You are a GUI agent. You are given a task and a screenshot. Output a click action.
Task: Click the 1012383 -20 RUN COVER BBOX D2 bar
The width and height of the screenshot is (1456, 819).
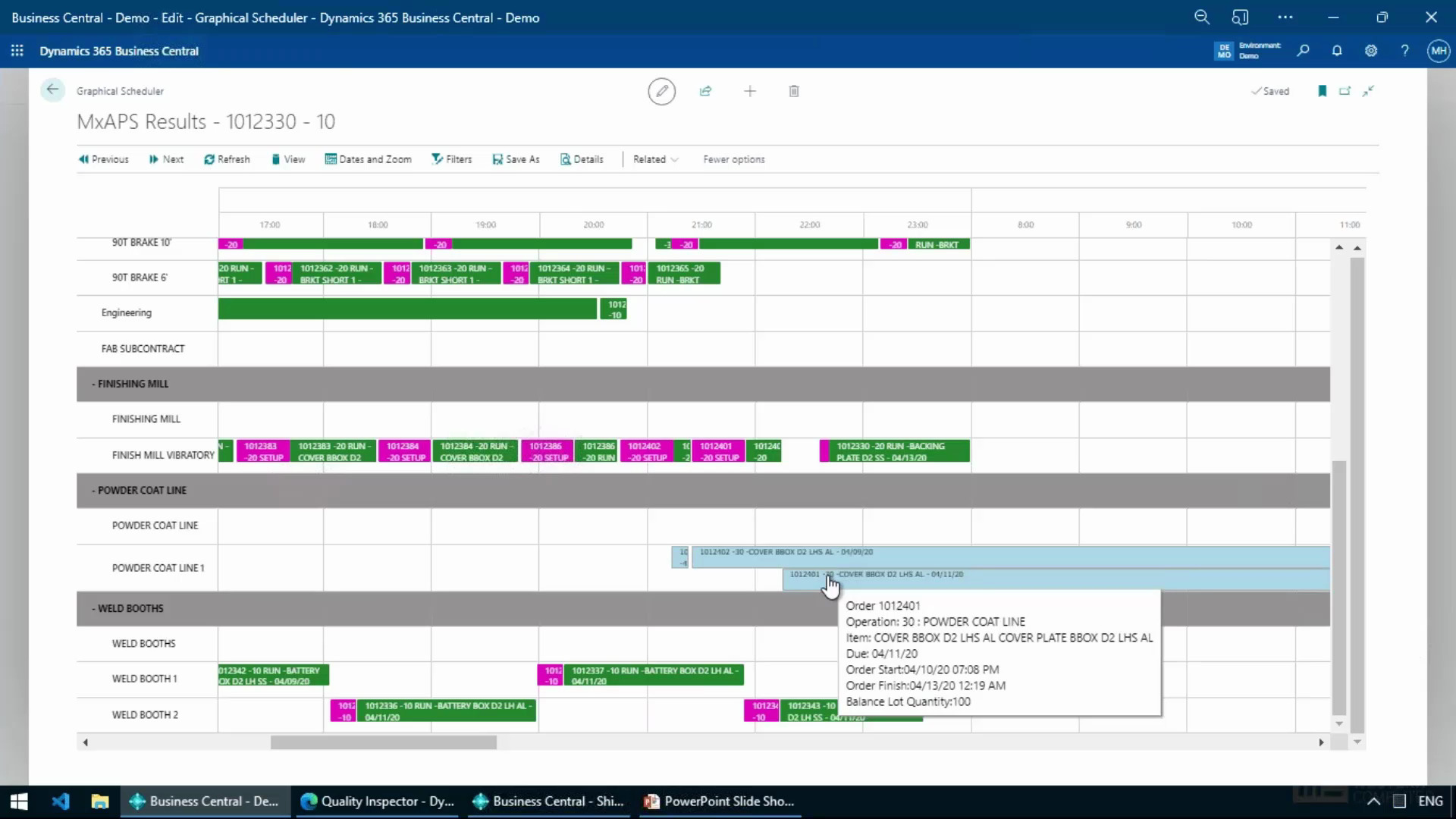(x=334, y=451)
